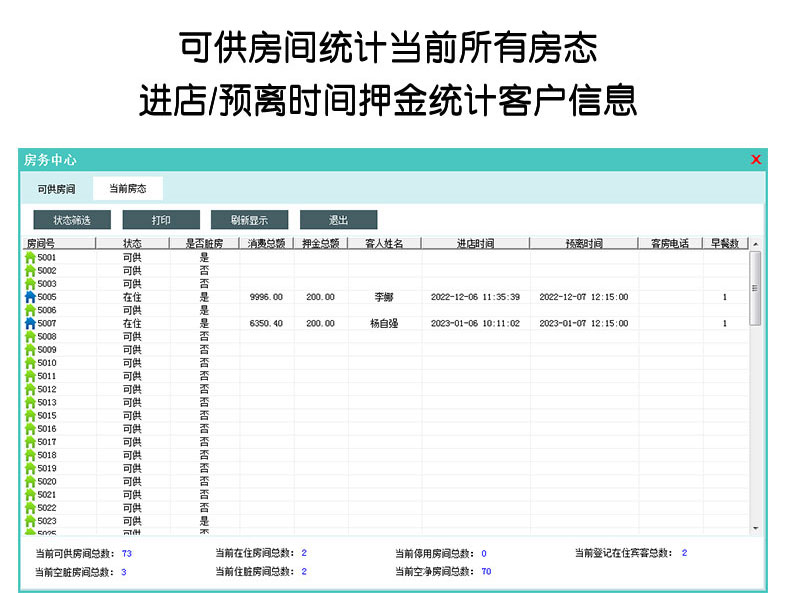Screen dimensions: 790x593
Task: Click the 消费总额 column header
Action: 267,243
